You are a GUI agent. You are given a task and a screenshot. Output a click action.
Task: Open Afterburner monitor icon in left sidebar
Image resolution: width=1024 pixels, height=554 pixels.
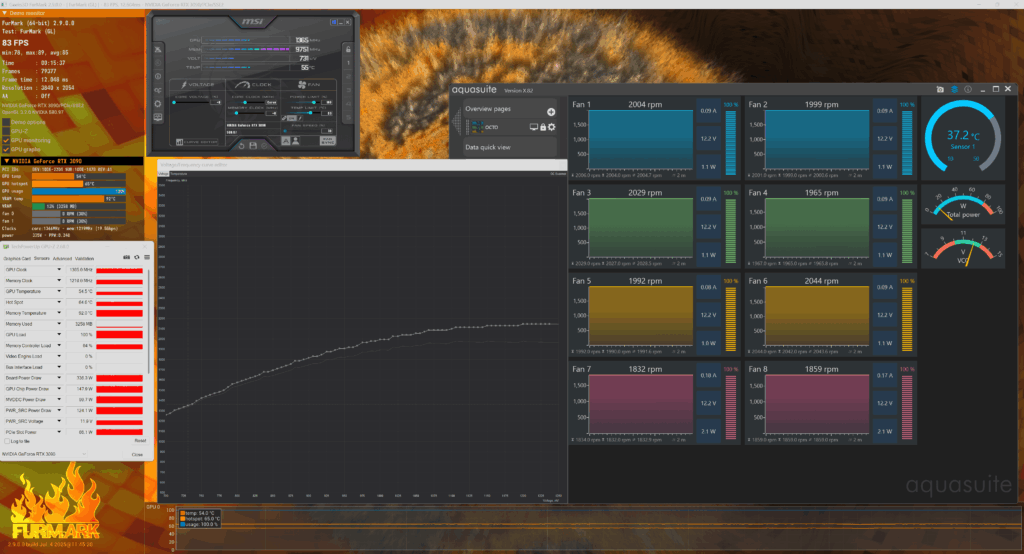tap(158, 117)
